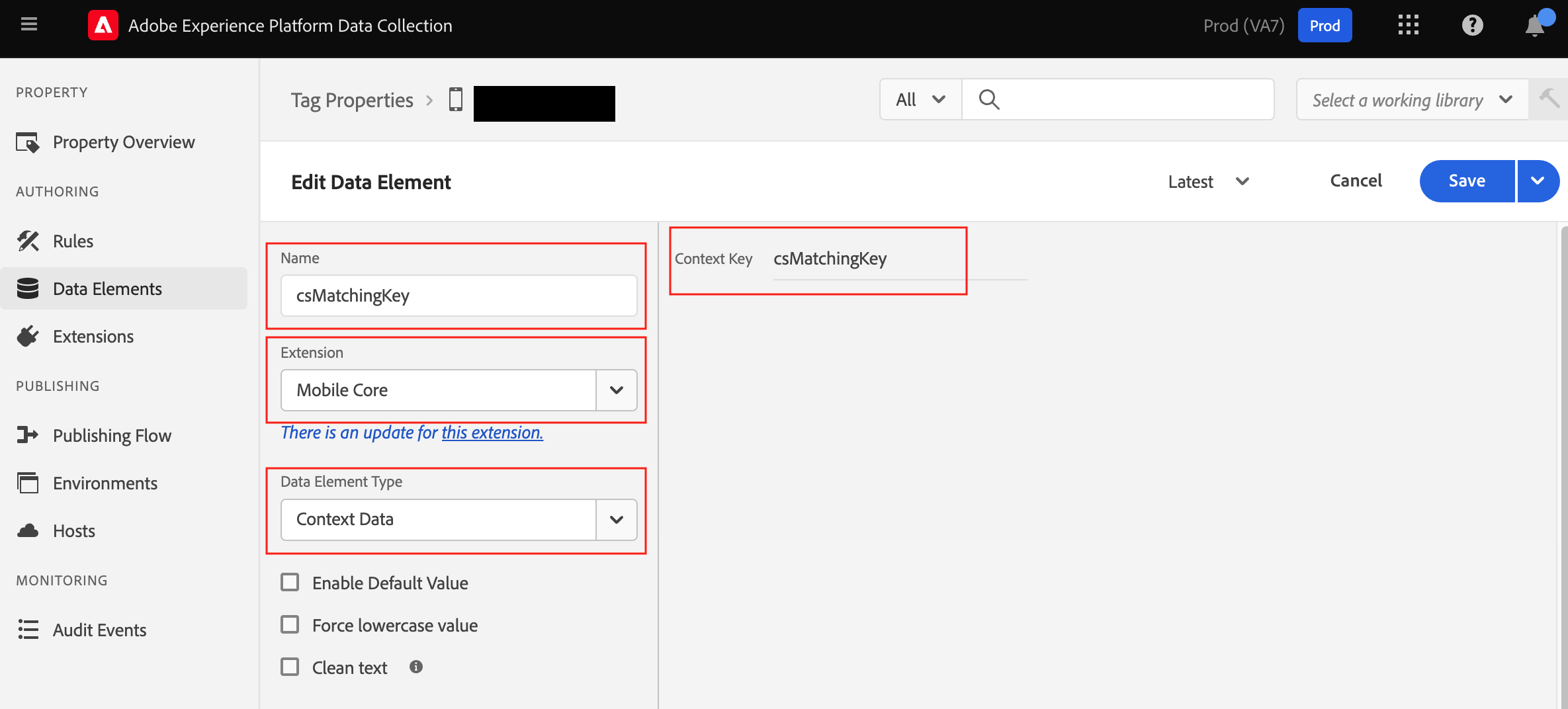Expand the Save options arrow

pos(1538,181)
